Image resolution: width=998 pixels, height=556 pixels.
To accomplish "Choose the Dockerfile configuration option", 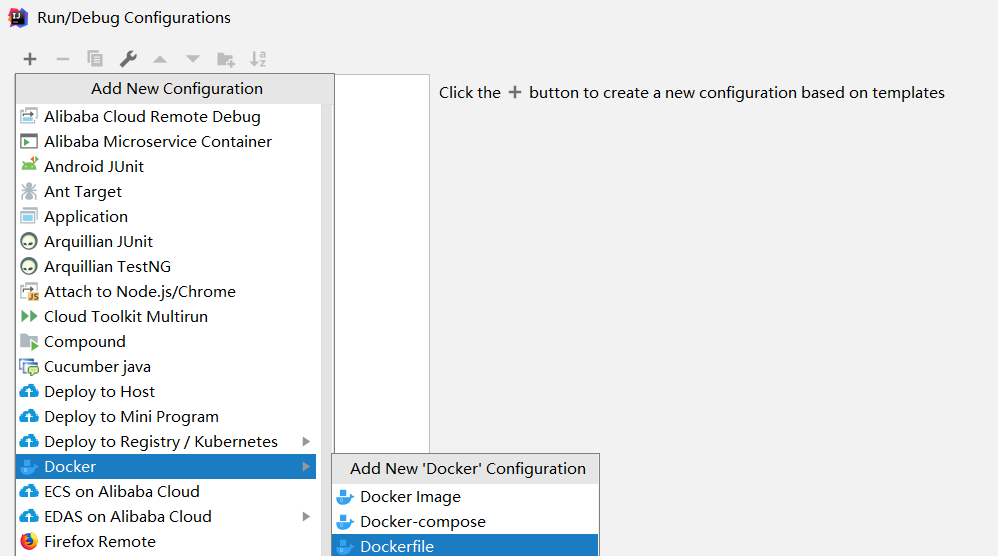I will pos(465,546).
